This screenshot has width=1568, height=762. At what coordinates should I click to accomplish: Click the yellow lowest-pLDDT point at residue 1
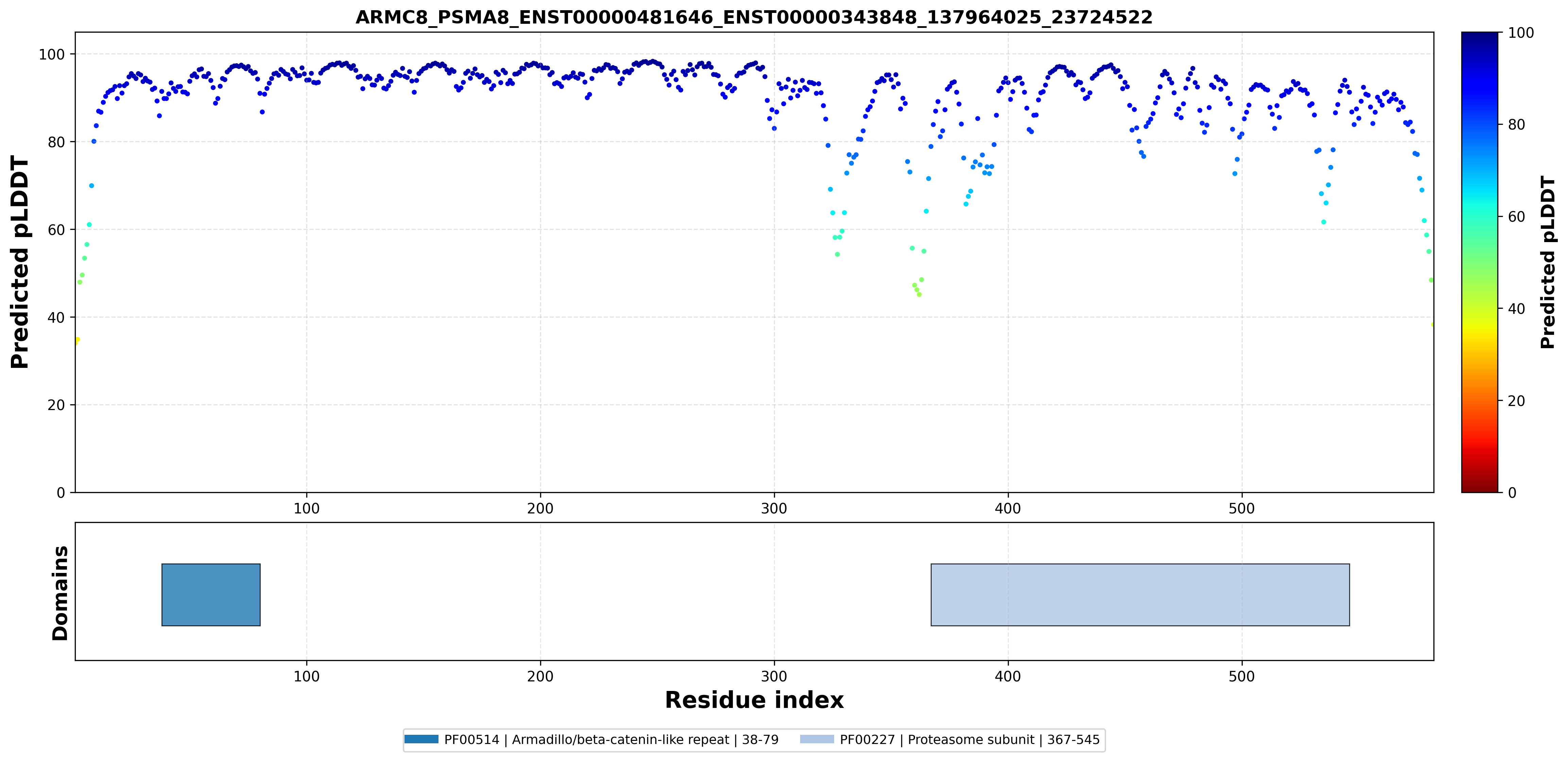[x=77, y=340]
